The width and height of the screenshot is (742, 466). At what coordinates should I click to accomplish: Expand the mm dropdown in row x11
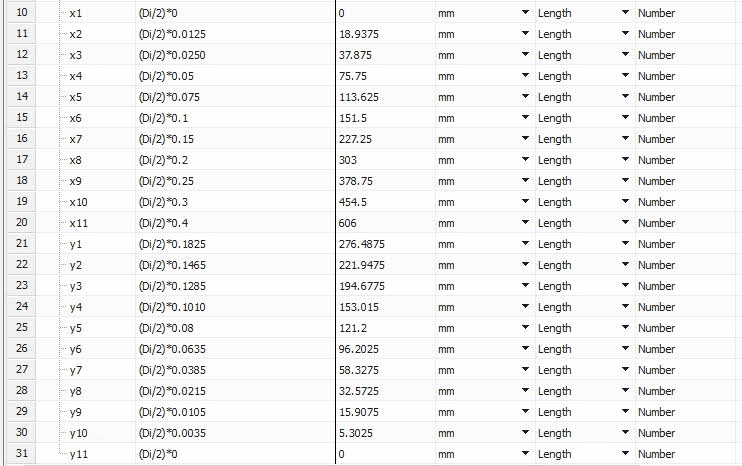525,223
